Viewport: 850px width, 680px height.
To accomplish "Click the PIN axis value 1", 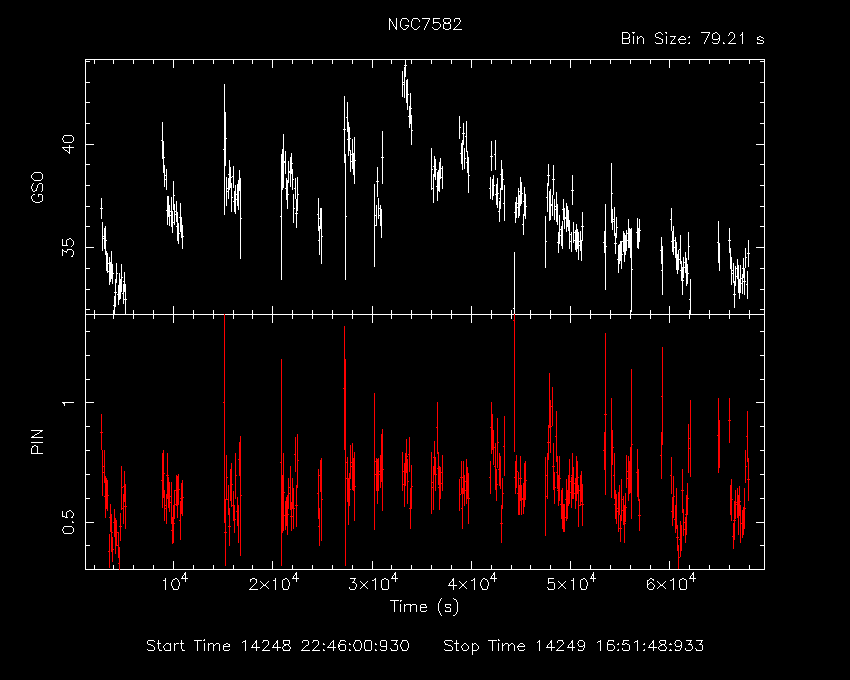I will point(68,403).
